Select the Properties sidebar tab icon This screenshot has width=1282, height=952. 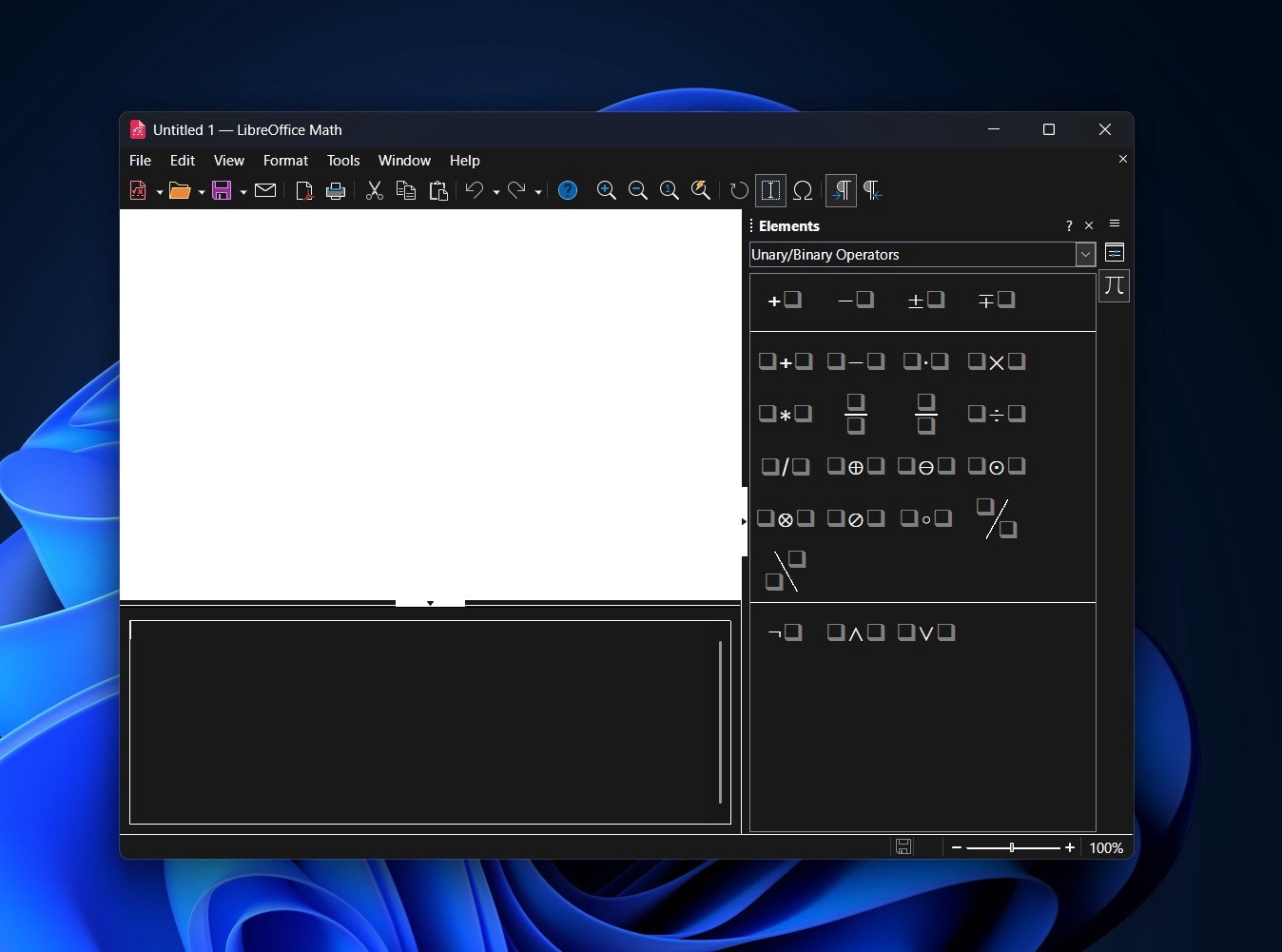coord(1115,252)
